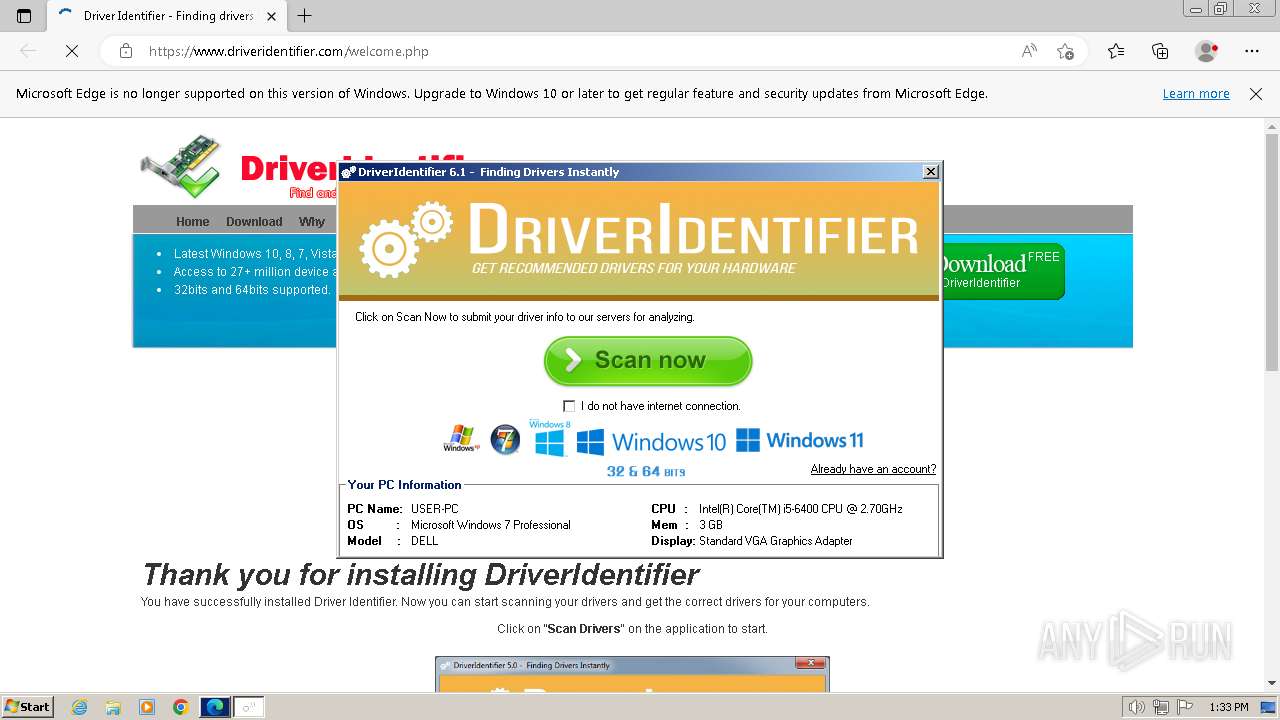
Task: Open the Windows Start menu
Action: pyautogui.click(x=27, y=707)
